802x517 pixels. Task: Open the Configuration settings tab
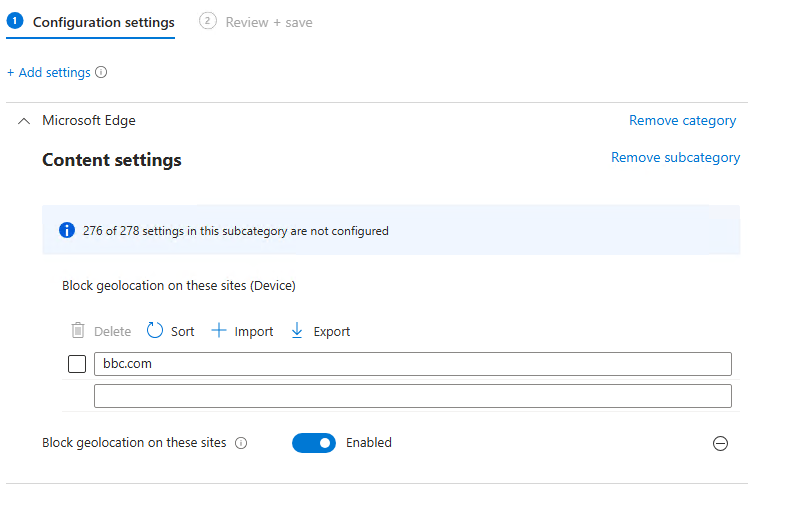[91, 23]
